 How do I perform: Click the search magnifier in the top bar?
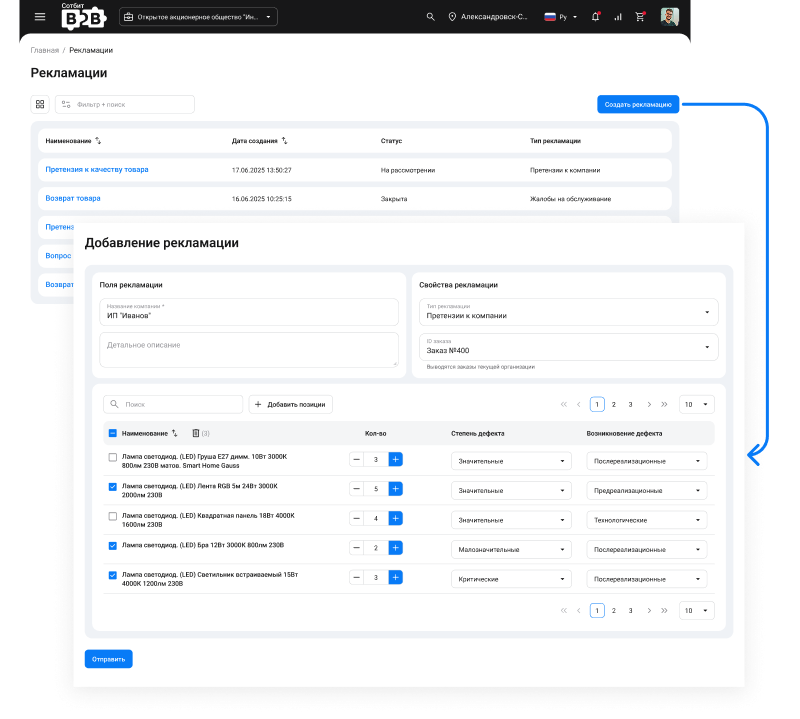[430, 17]
